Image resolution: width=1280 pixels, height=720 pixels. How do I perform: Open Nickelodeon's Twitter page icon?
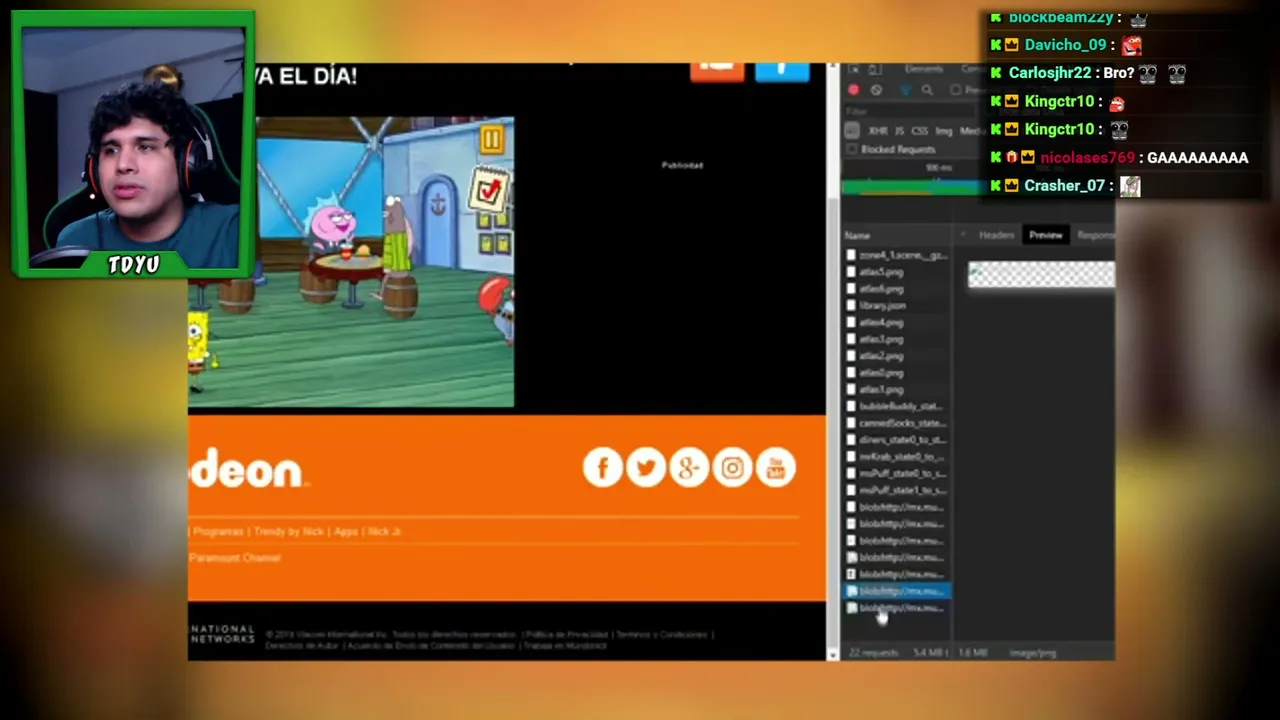[646, 468]
